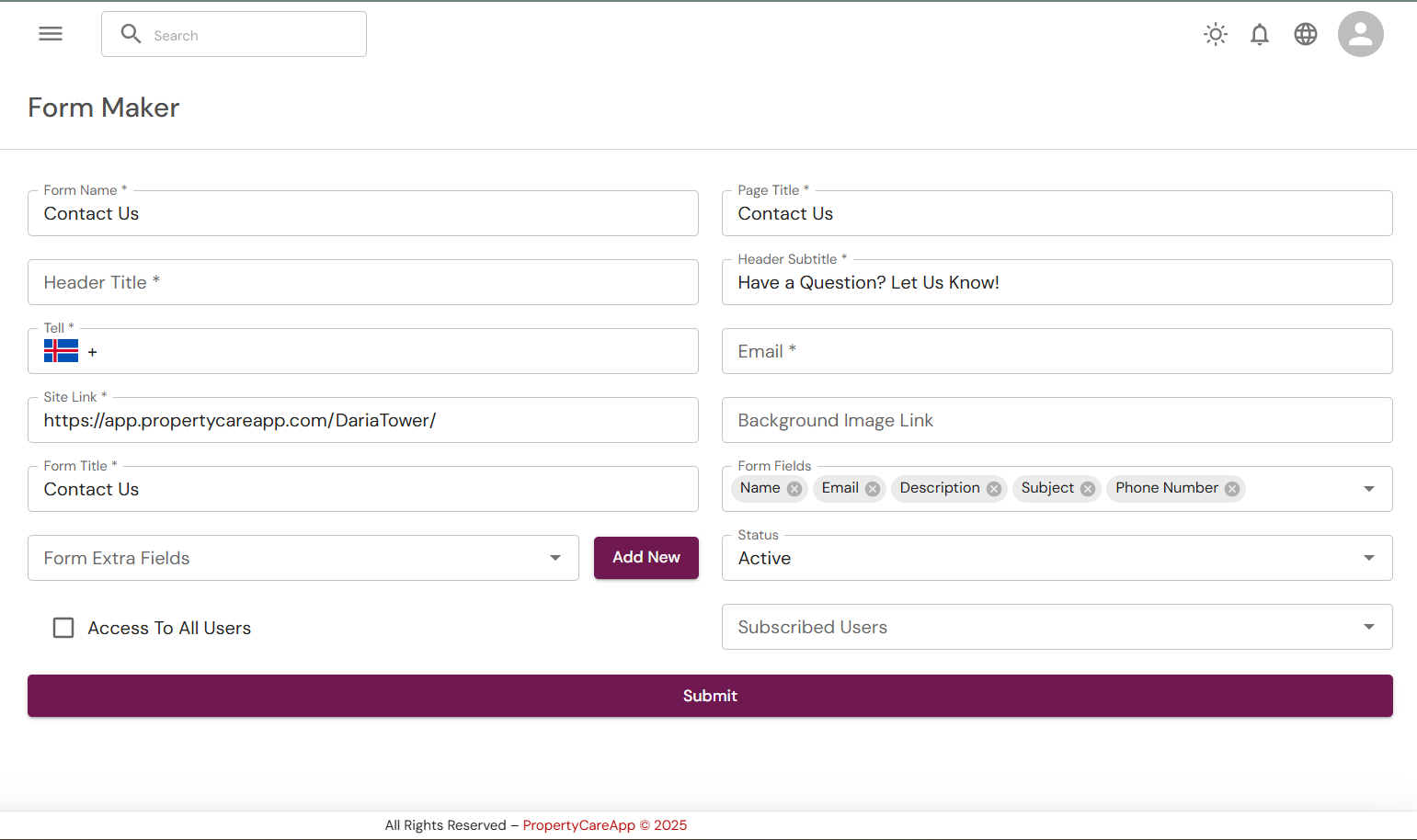The width and height of the screenshot is (1417, 840).
Task: Remove the Email chip from Form Fields
Action: click(x=873, y=489)
